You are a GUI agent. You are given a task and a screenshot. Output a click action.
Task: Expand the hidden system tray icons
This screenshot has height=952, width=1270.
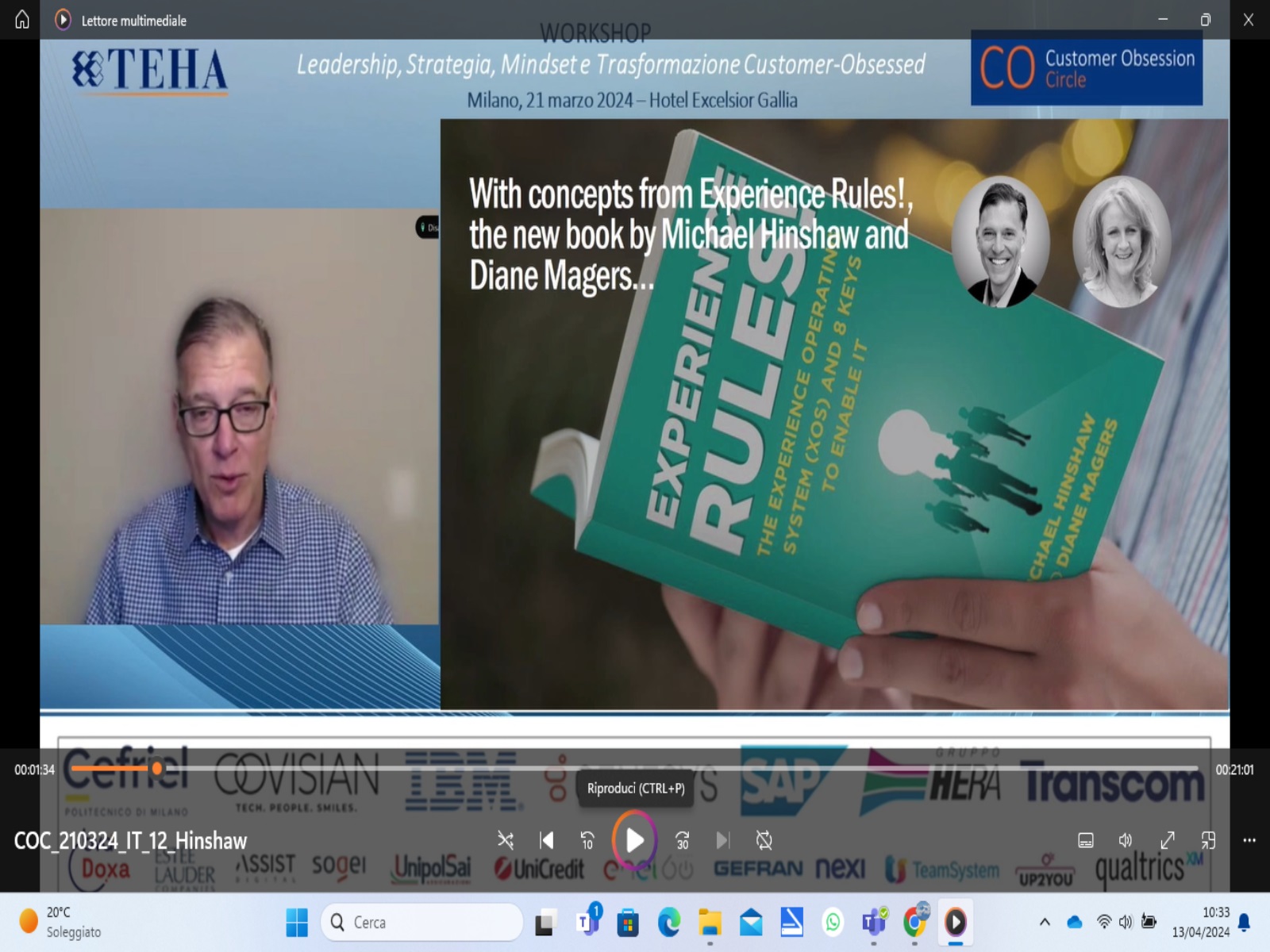click(x=1045, y=922)
